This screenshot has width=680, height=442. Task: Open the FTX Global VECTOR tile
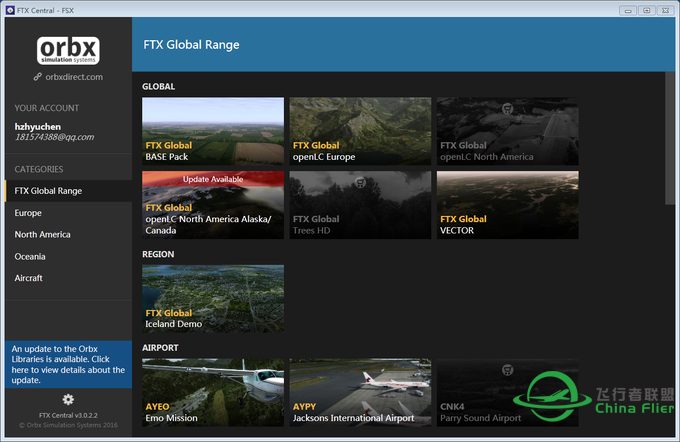[x=508, y=205]
